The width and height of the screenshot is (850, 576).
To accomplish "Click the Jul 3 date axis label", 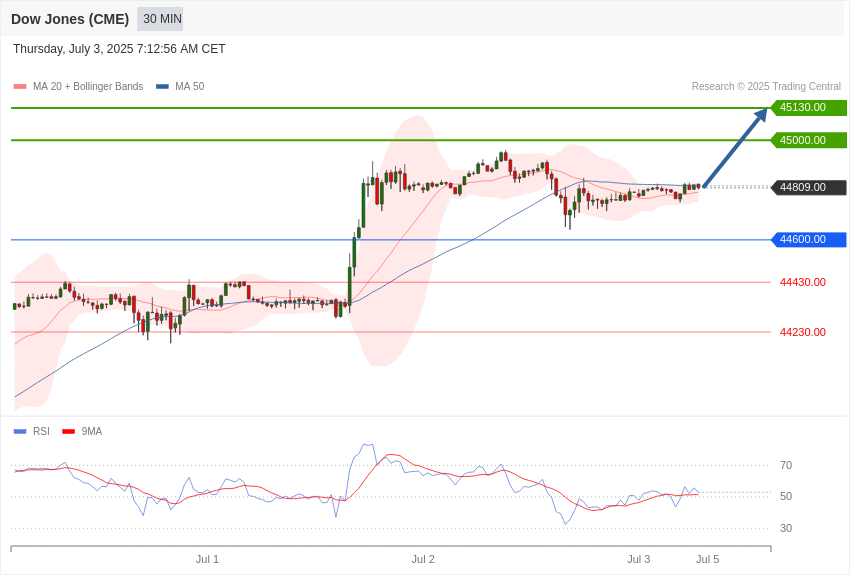I will click(639, 559).
